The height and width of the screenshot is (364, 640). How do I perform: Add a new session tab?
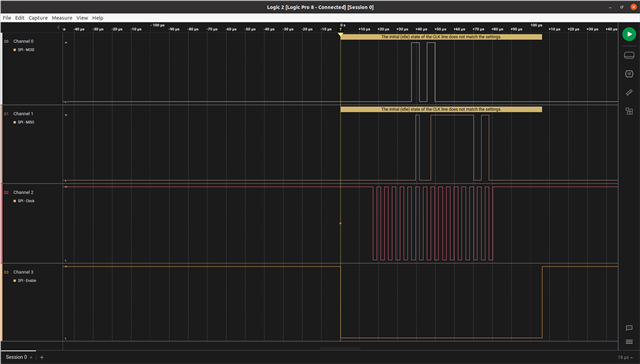pos(42,357)
